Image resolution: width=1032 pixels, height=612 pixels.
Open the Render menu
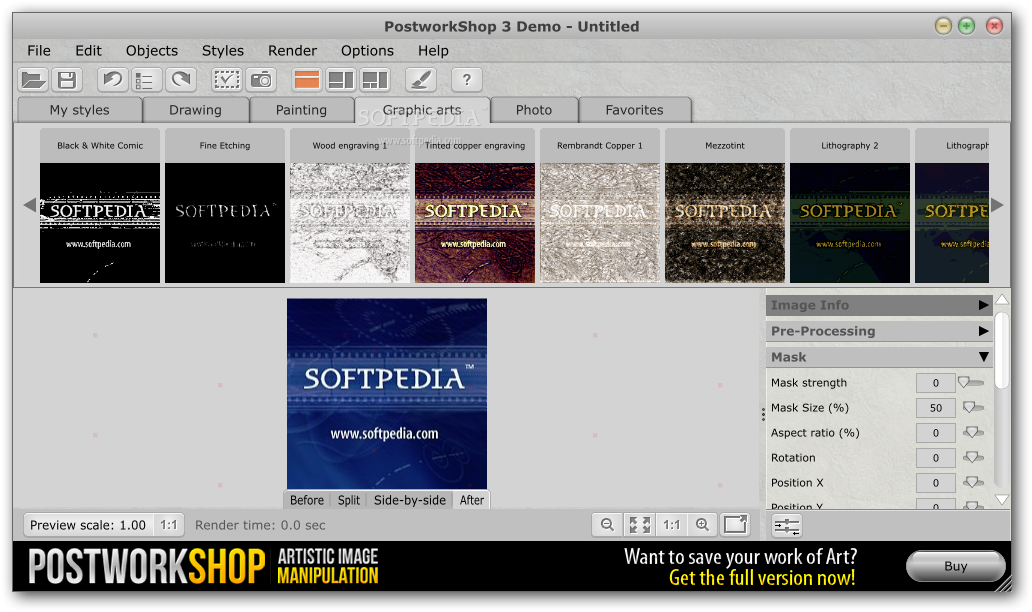pyautogui.click(x=292, y=51)
